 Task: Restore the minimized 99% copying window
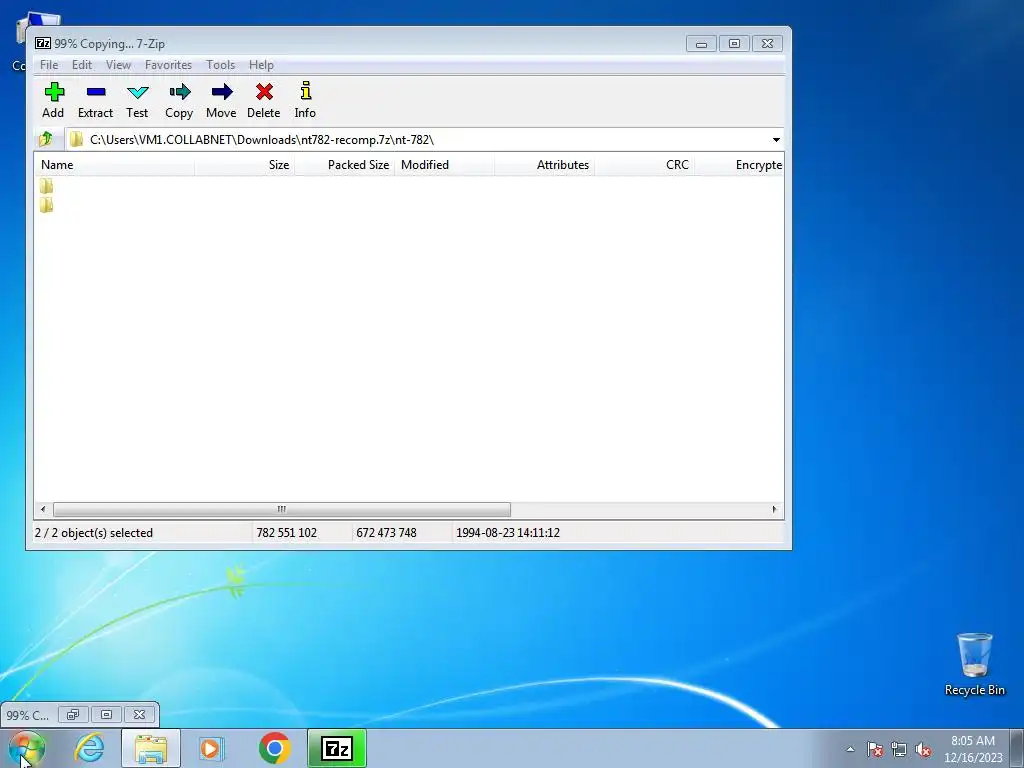coord(72,714)
